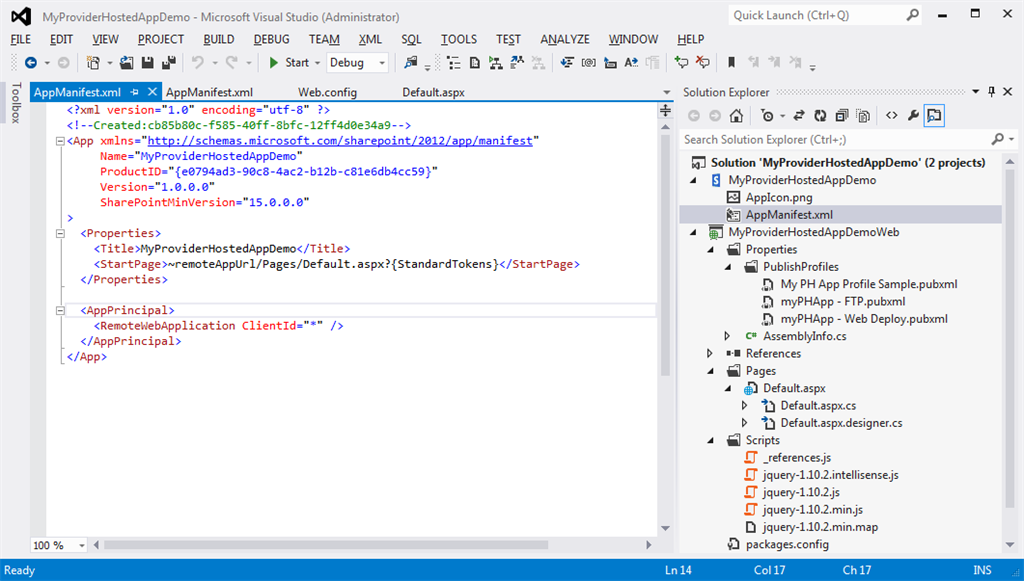Click Collapse All icon in Solution Explorer
Screen dimensions: 1024x581
click(x=841, y=116)
